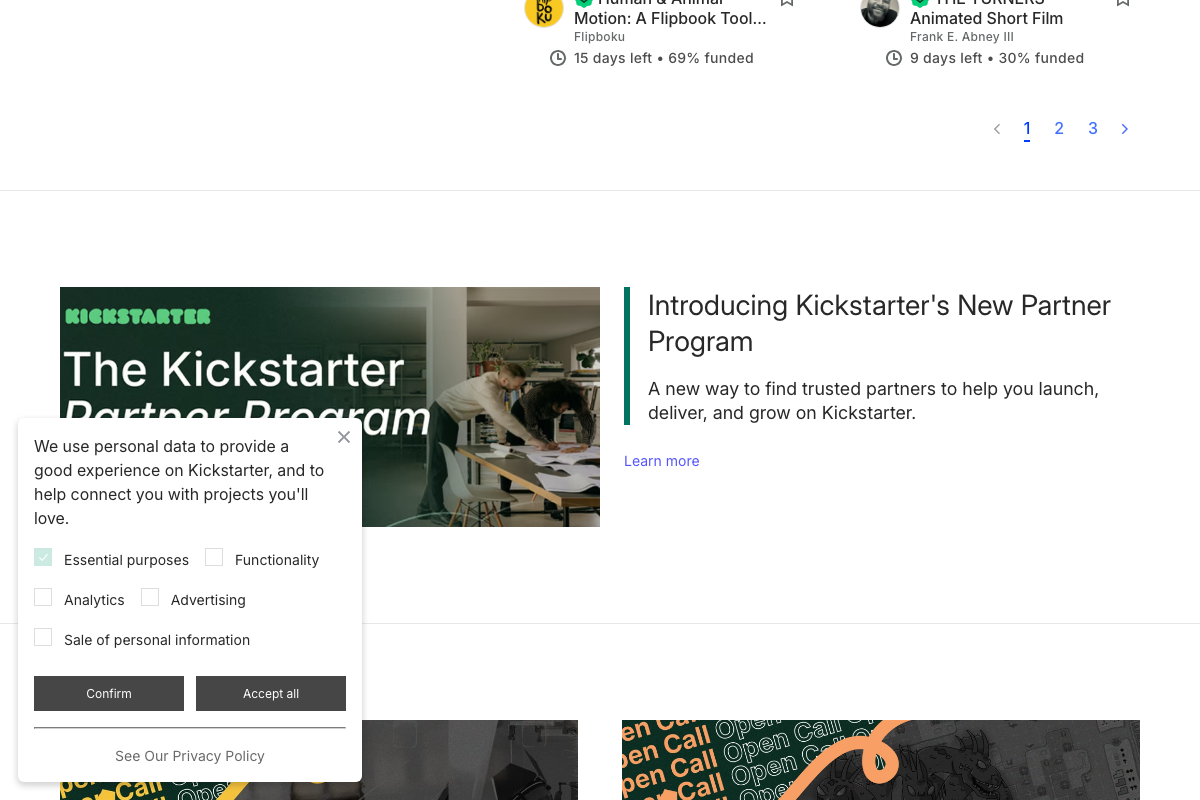Click the verified badge on THE TURNERS project

coord(922,2)
